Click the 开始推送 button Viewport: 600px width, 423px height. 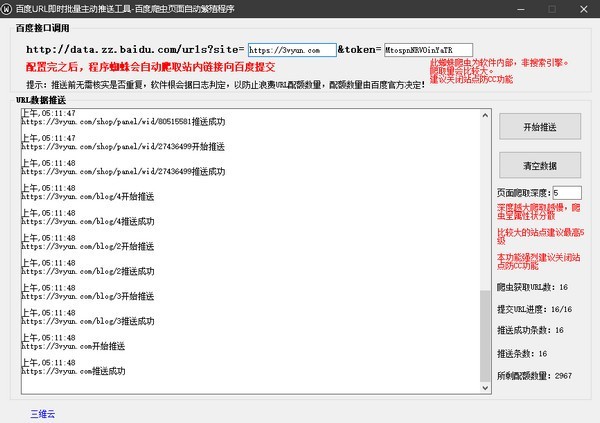(x=540, y=126)
